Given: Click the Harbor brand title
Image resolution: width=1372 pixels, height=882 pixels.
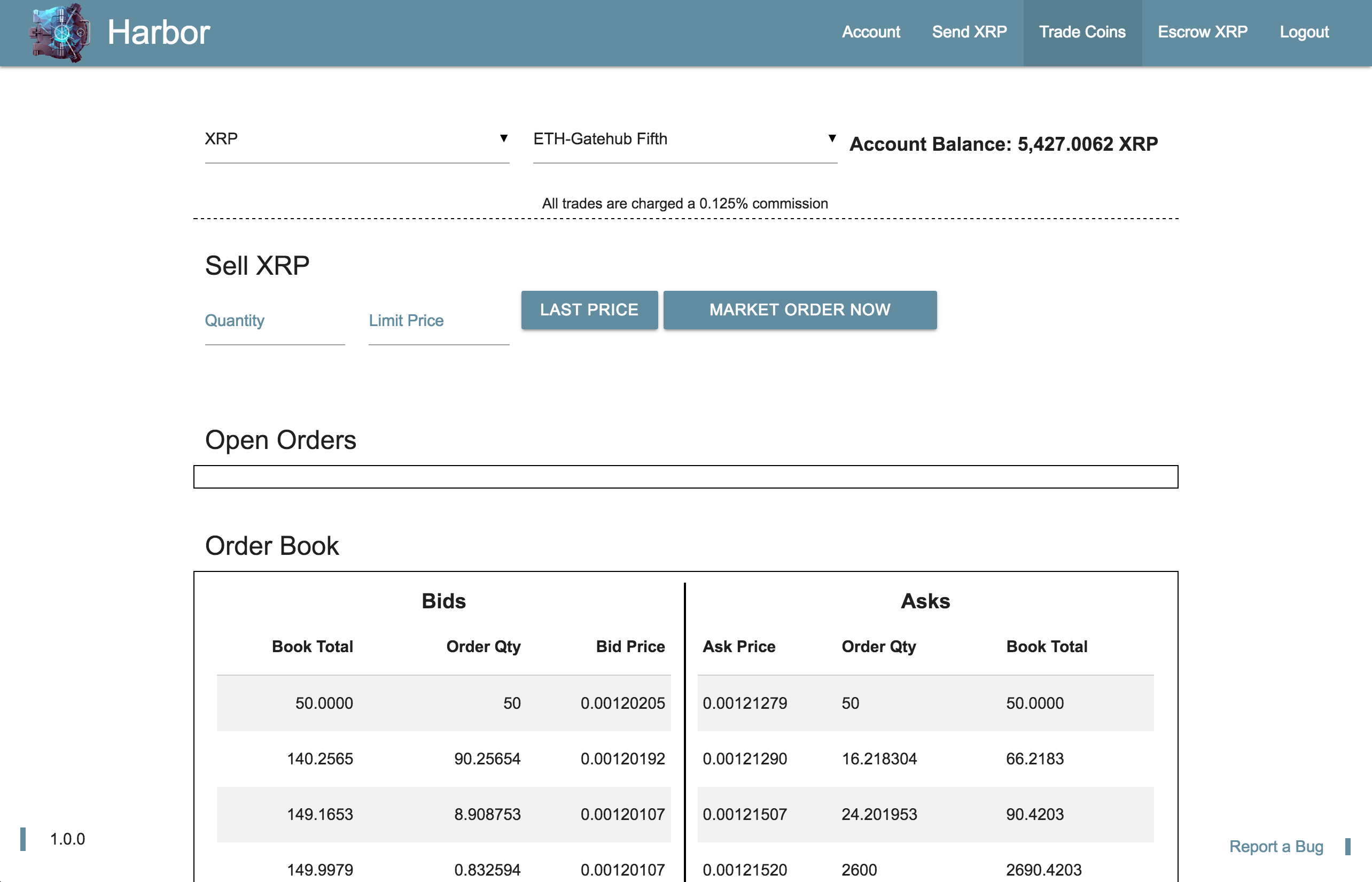Looking at the screenshot, I should pyautogui.click(x=159, y=33).
